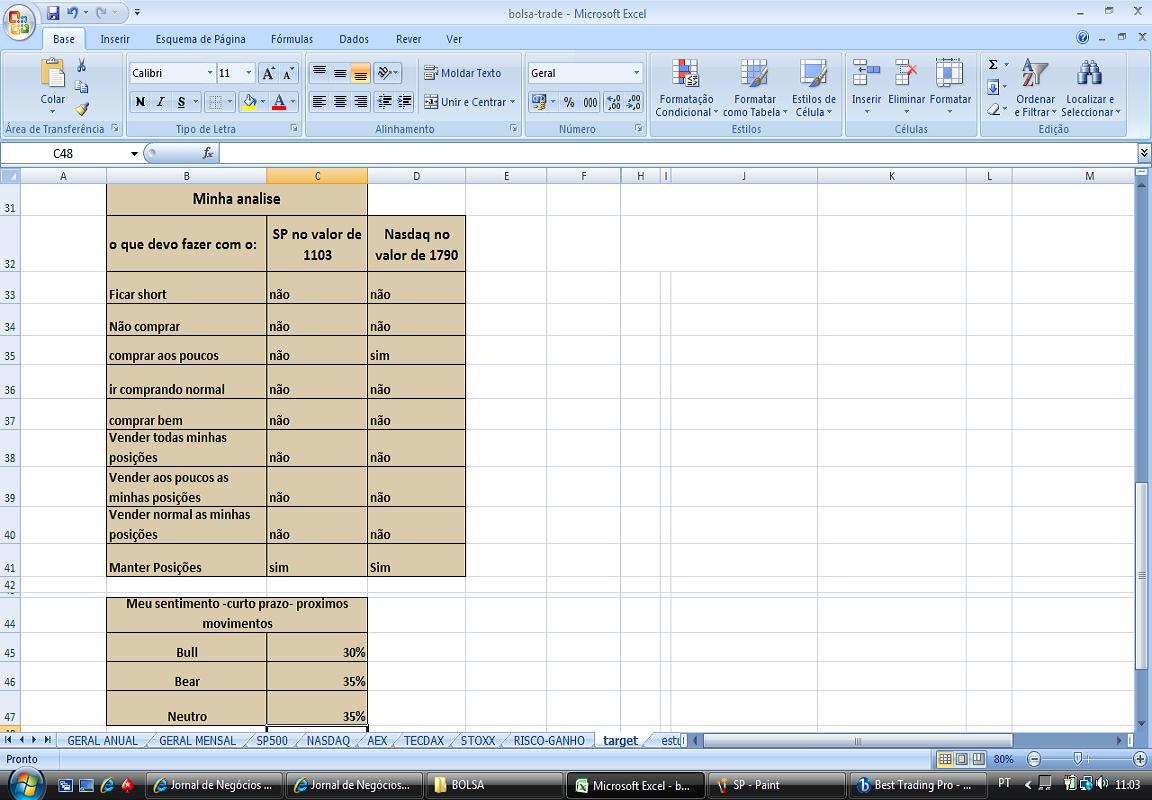Increase decimal places
This screenshot has width=1152, height=800.
coord(613,102)
